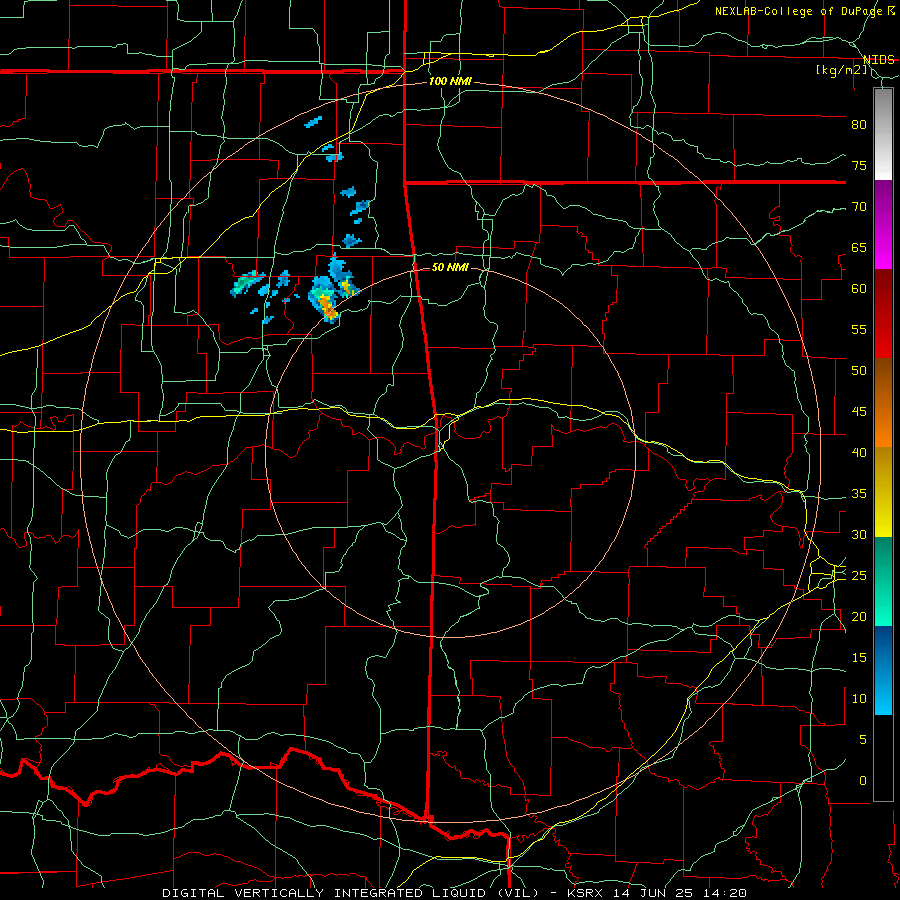Screen dimensions: 900x900
Task: Click the 75 value on the color scale
Action: pyautogui.click(x=859, y=165)
